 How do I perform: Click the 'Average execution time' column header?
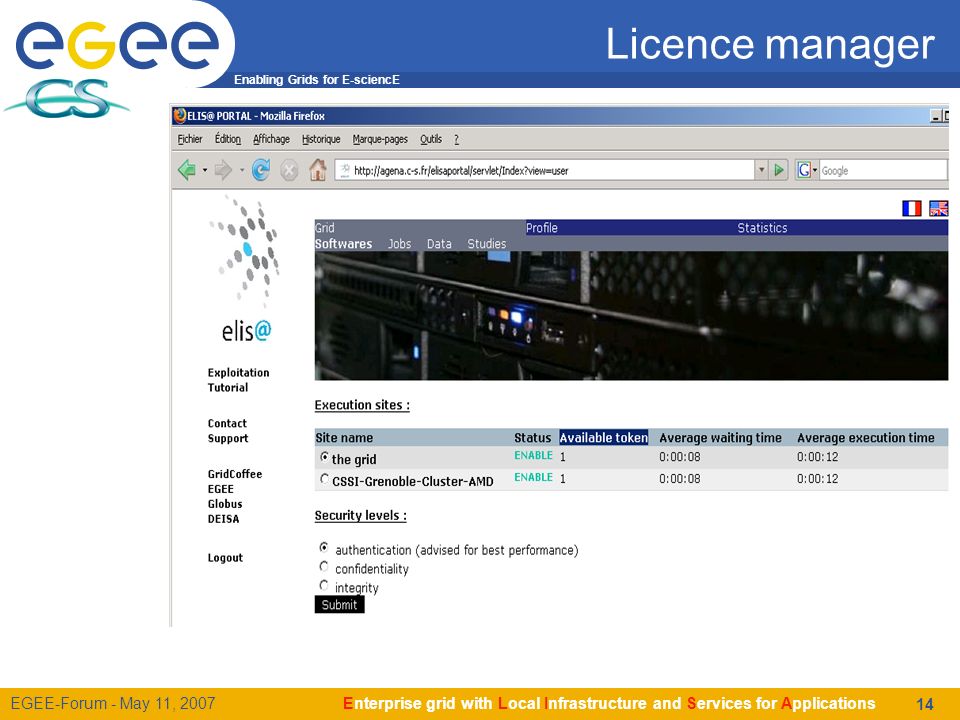pyautogui.click(x=866, y=438)
